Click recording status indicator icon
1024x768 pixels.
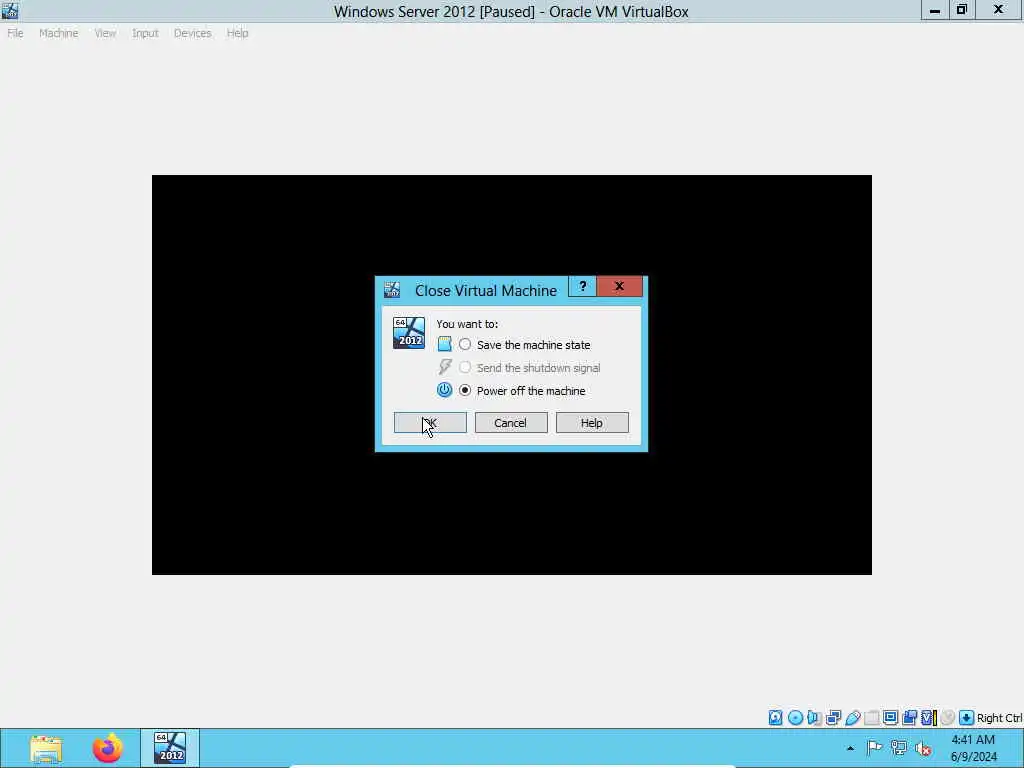click(x=909, y=718)
